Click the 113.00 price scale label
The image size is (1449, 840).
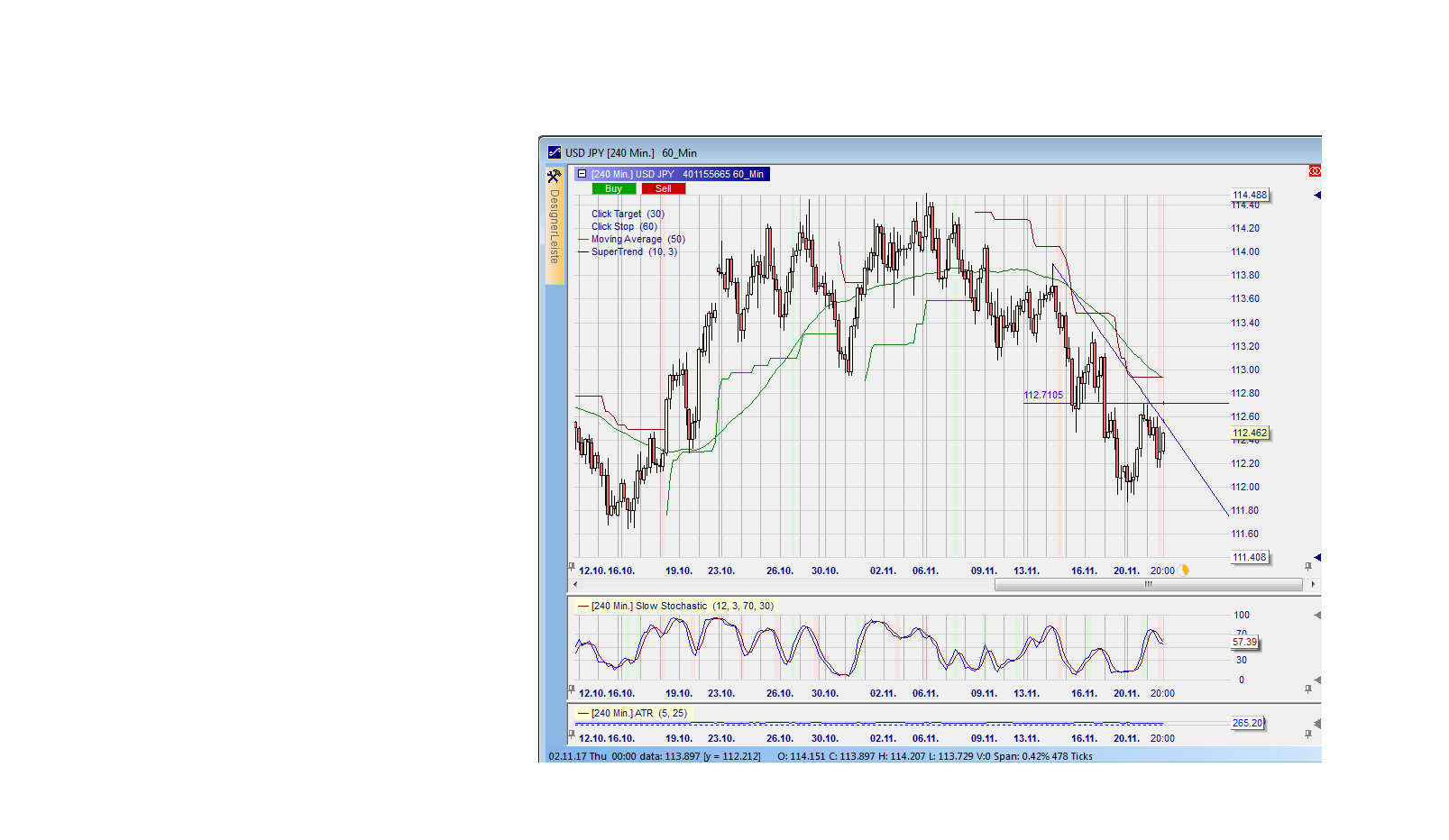tap(1245, 370)
